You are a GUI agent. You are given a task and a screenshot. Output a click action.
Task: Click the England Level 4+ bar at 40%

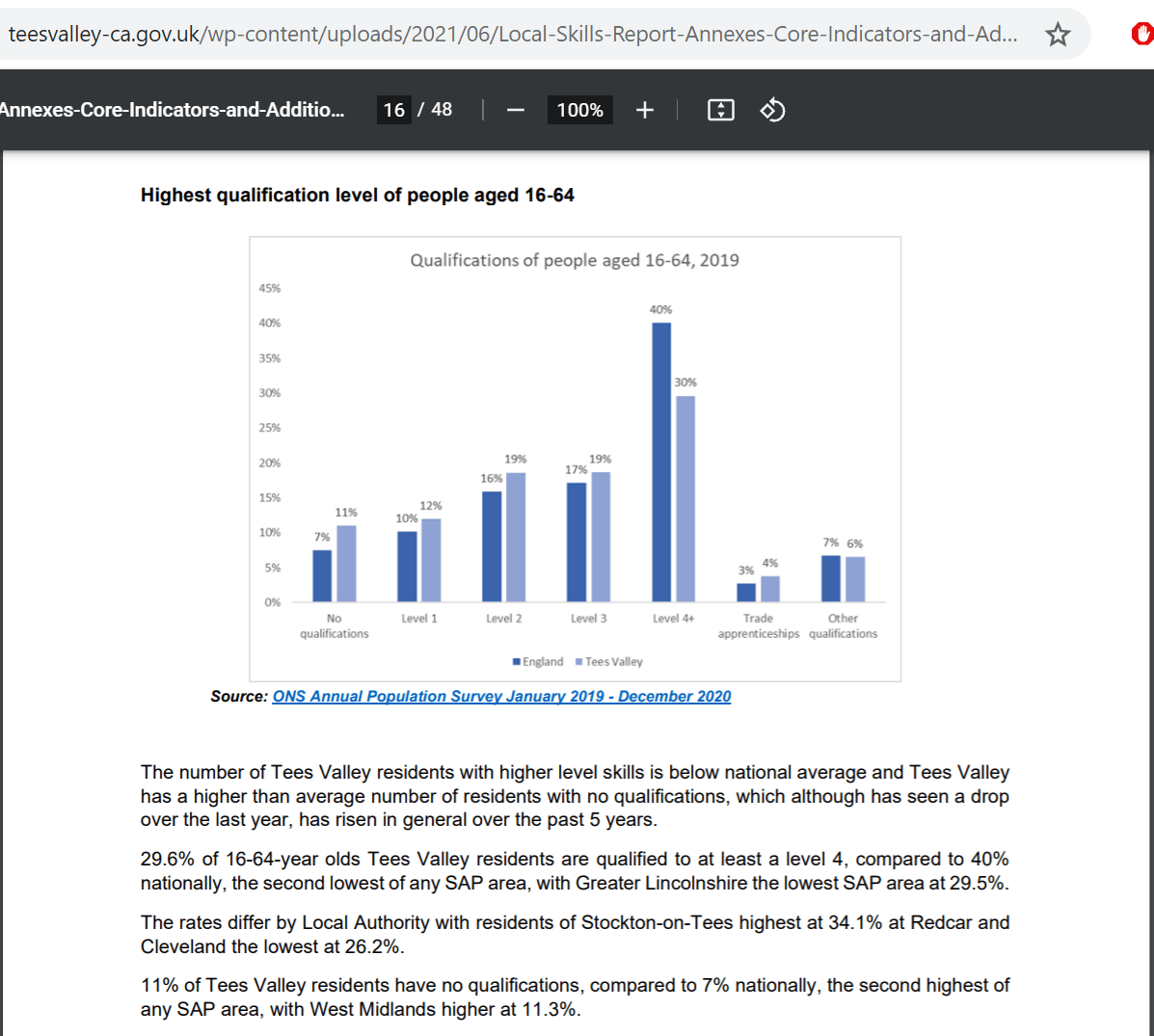click(x=661, y=463)
